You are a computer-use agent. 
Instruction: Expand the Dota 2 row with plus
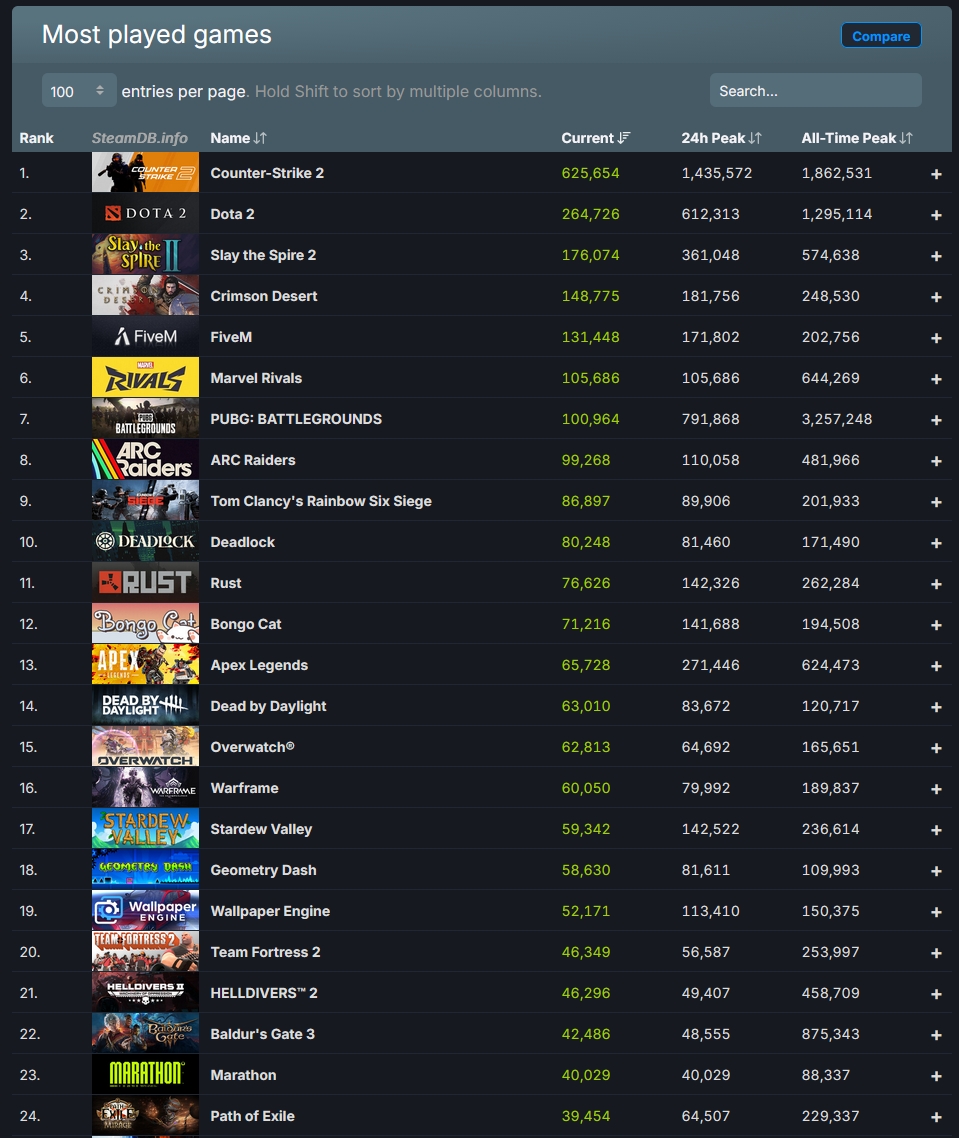coord(936,215)
